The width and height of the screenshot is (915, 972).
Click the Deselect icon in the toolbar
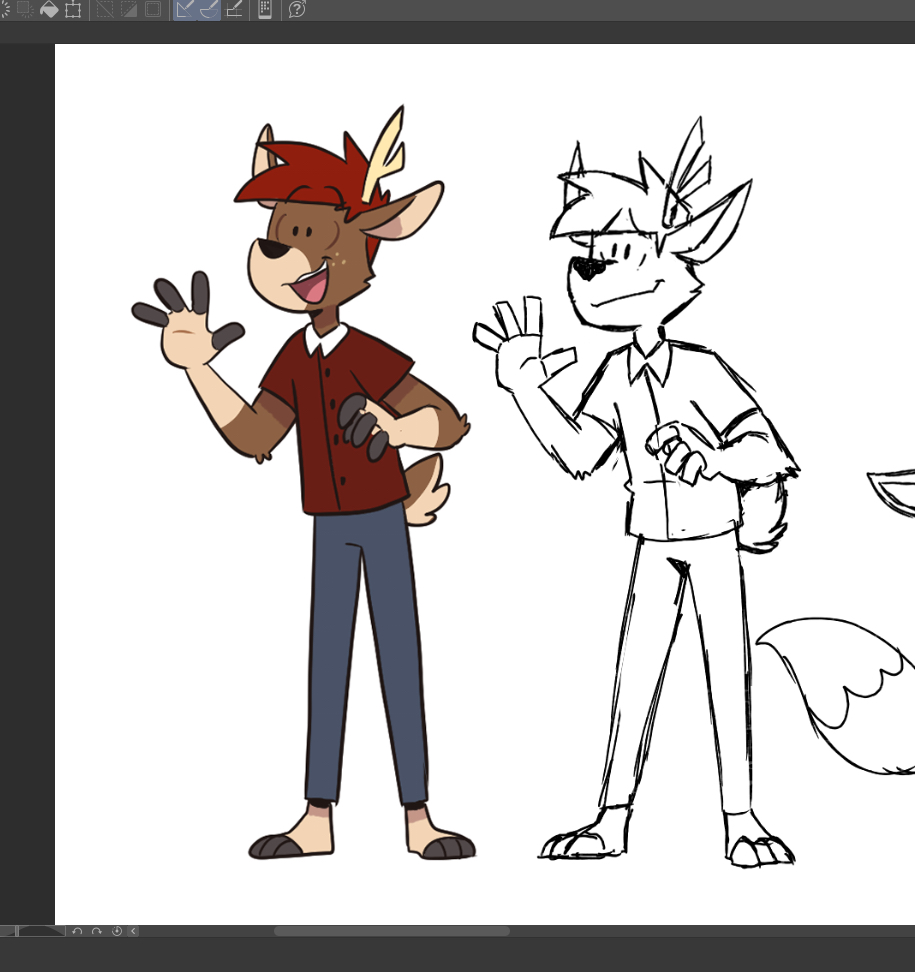pyautogui.click(x=103, y=9)
